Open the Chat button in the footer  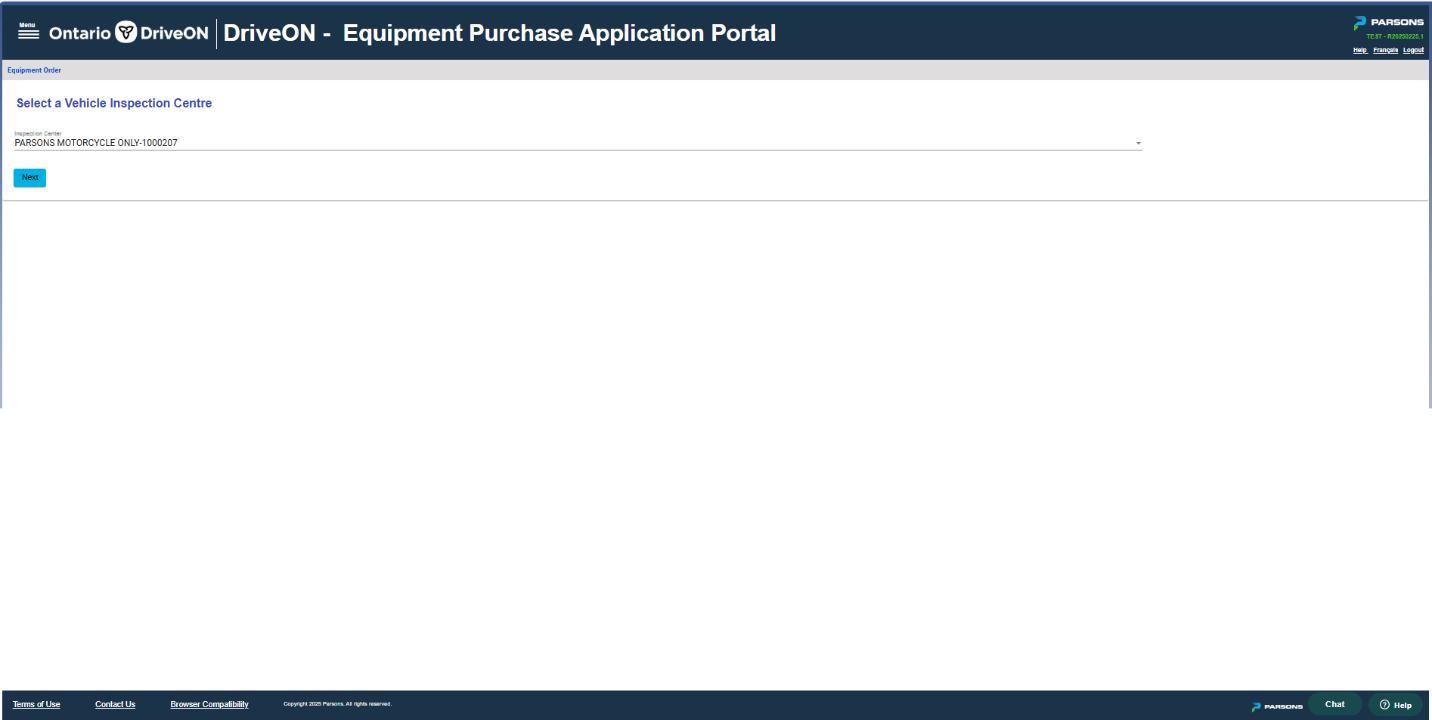(1335, 704)
